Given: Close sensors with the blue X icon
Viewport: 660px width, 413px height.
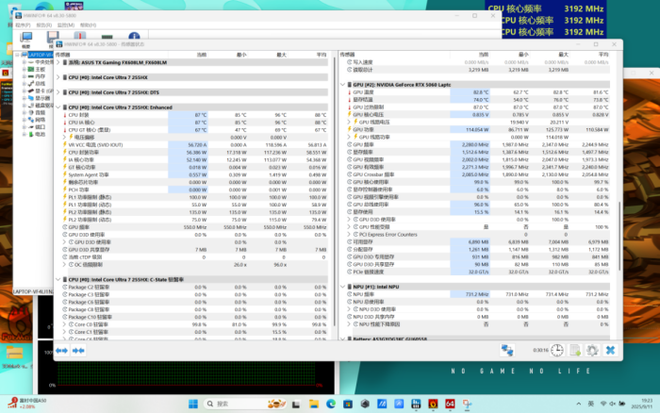Looking at the screenshot, I should [x=609, y=350].
